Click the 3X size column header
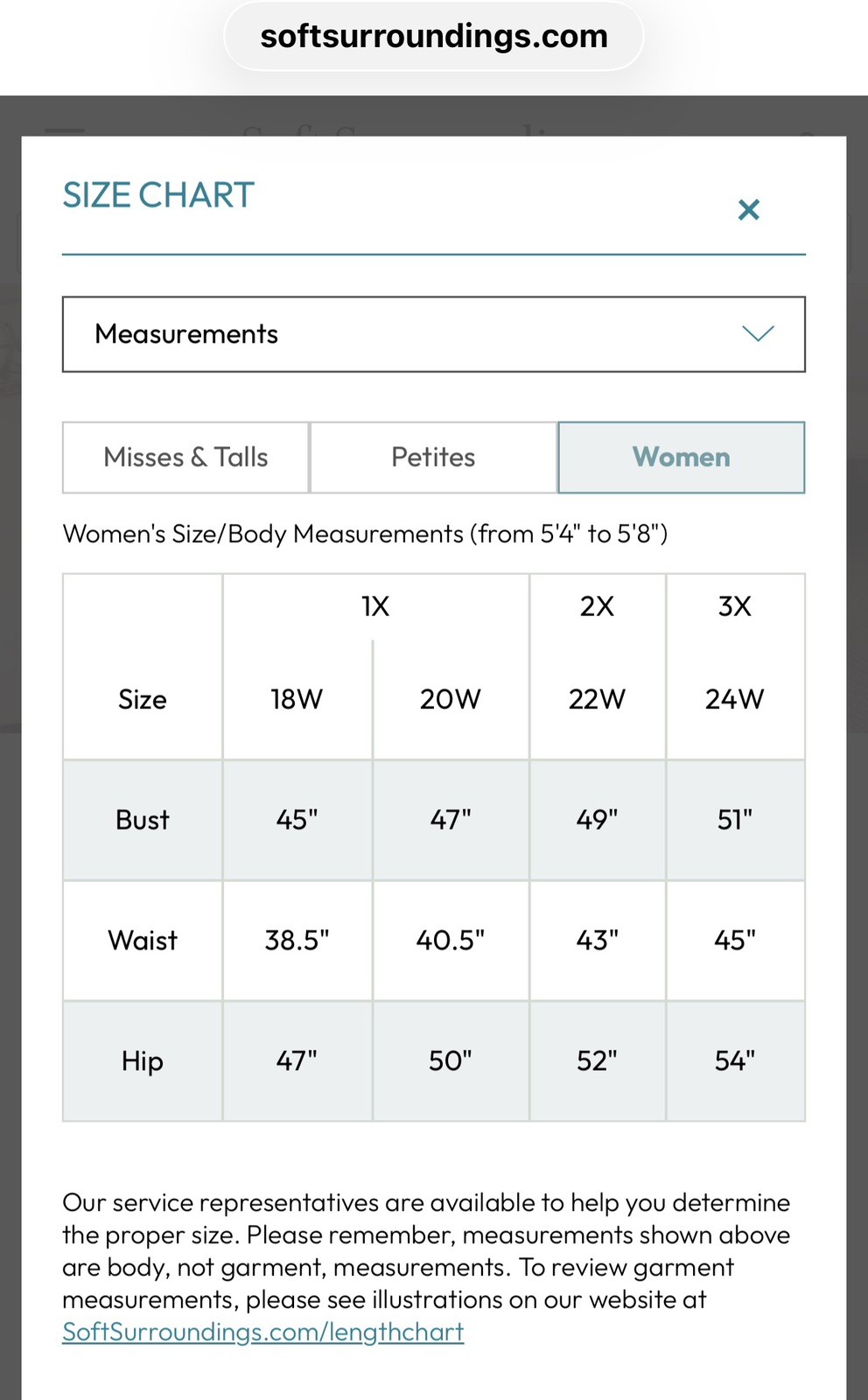The width and height of the screenshot is (868, 1400). [735, 606]
